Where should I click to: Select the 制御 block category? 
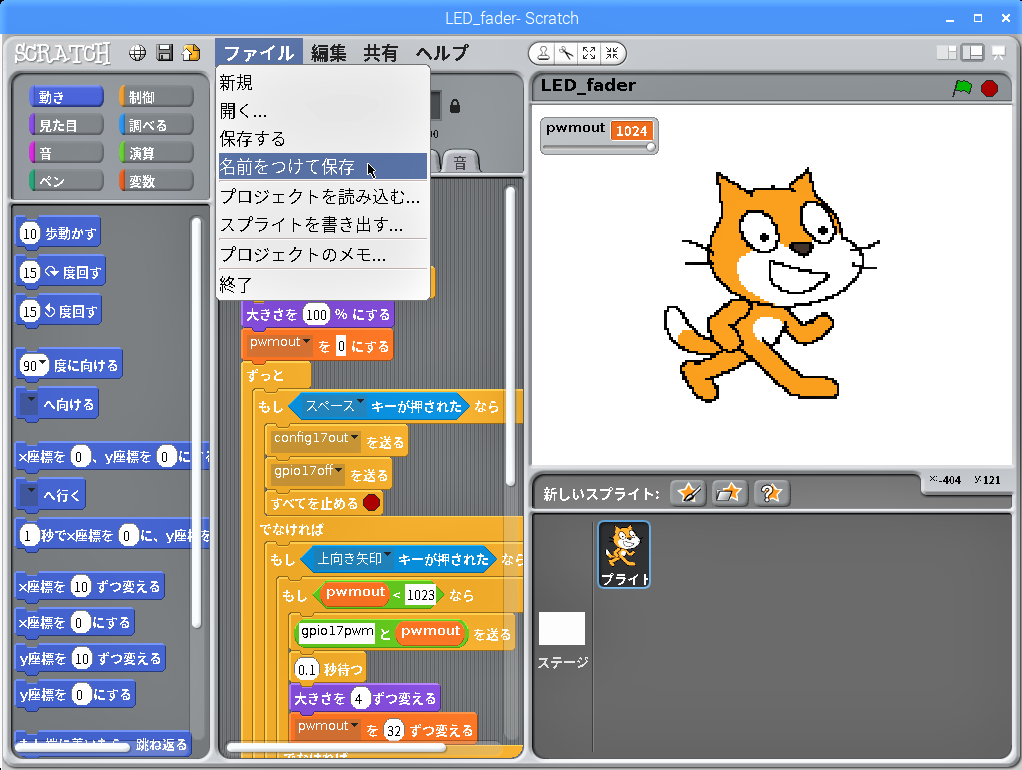pos(156,97)
